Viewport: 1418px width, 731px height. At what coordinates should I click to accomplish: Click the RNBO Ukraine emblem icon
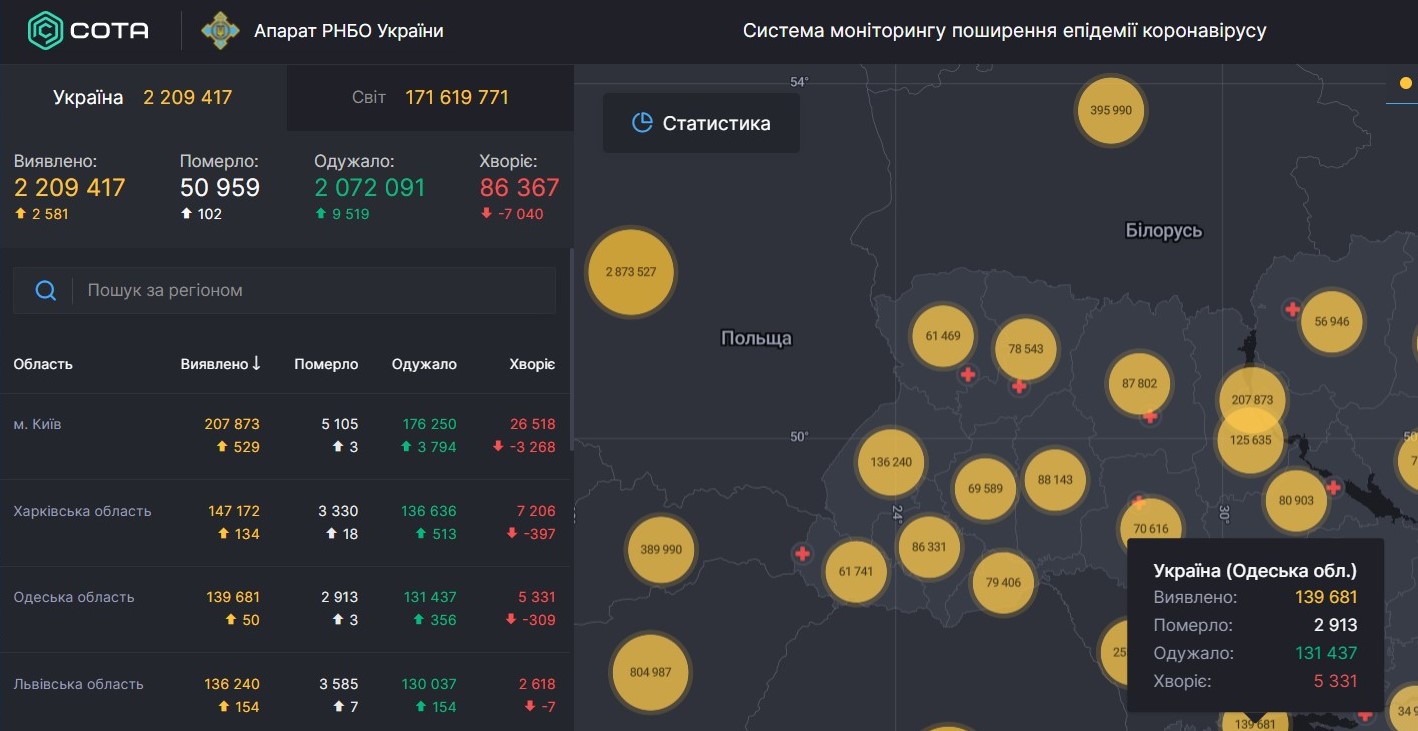click(219, 31)
